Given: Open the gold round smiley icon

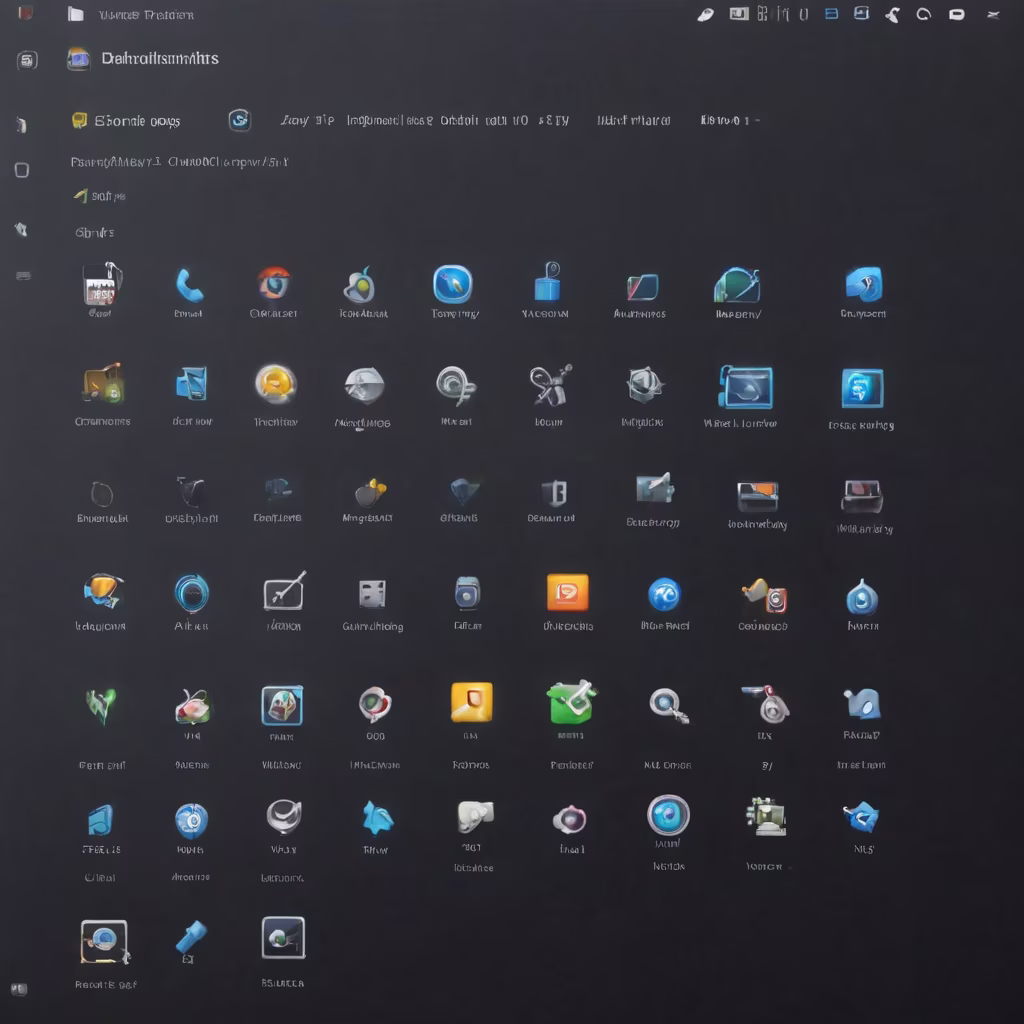Looking at the screenshot, I should click(275, 384).
